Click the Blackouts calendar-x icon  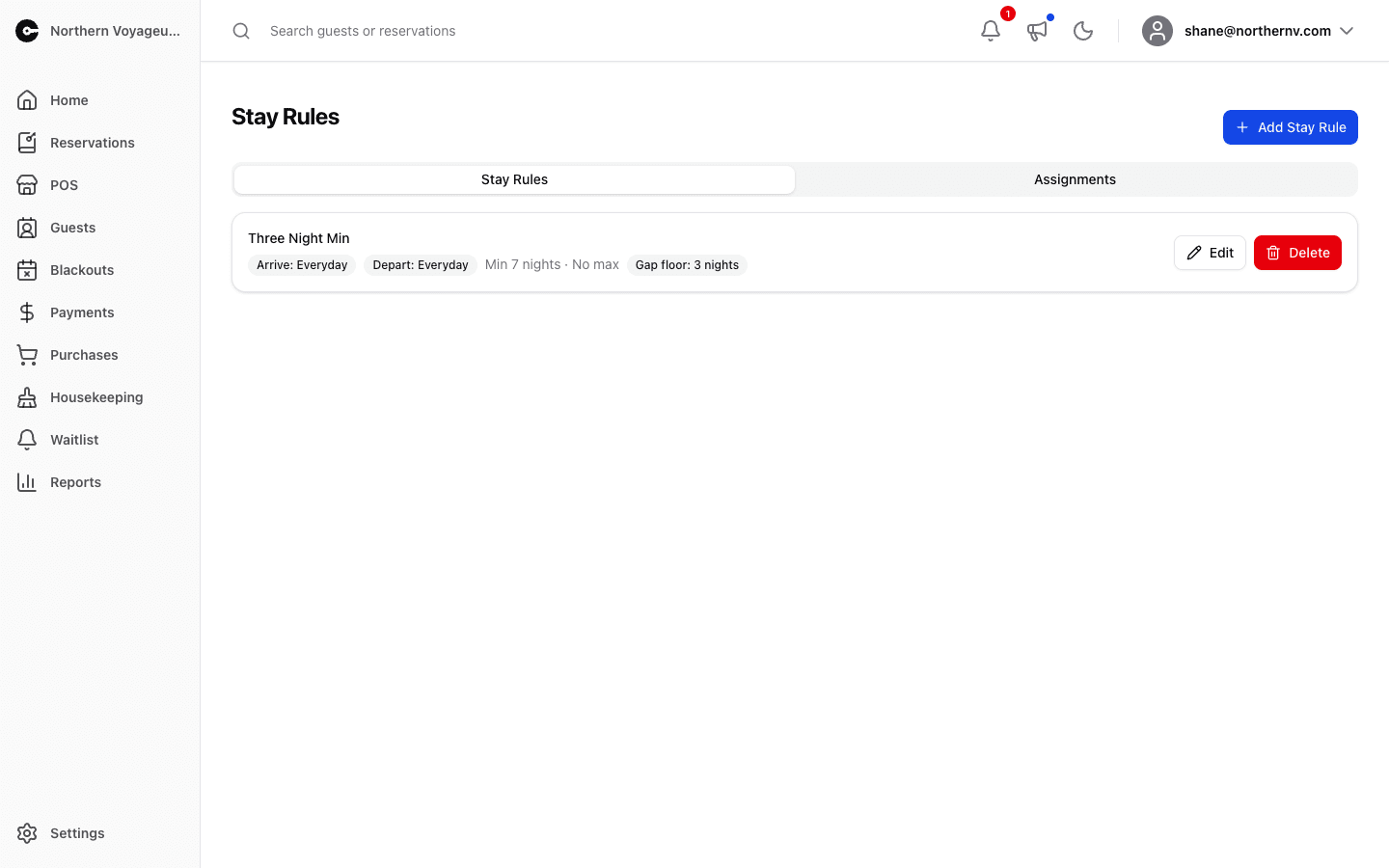click(x=27, y=270)
